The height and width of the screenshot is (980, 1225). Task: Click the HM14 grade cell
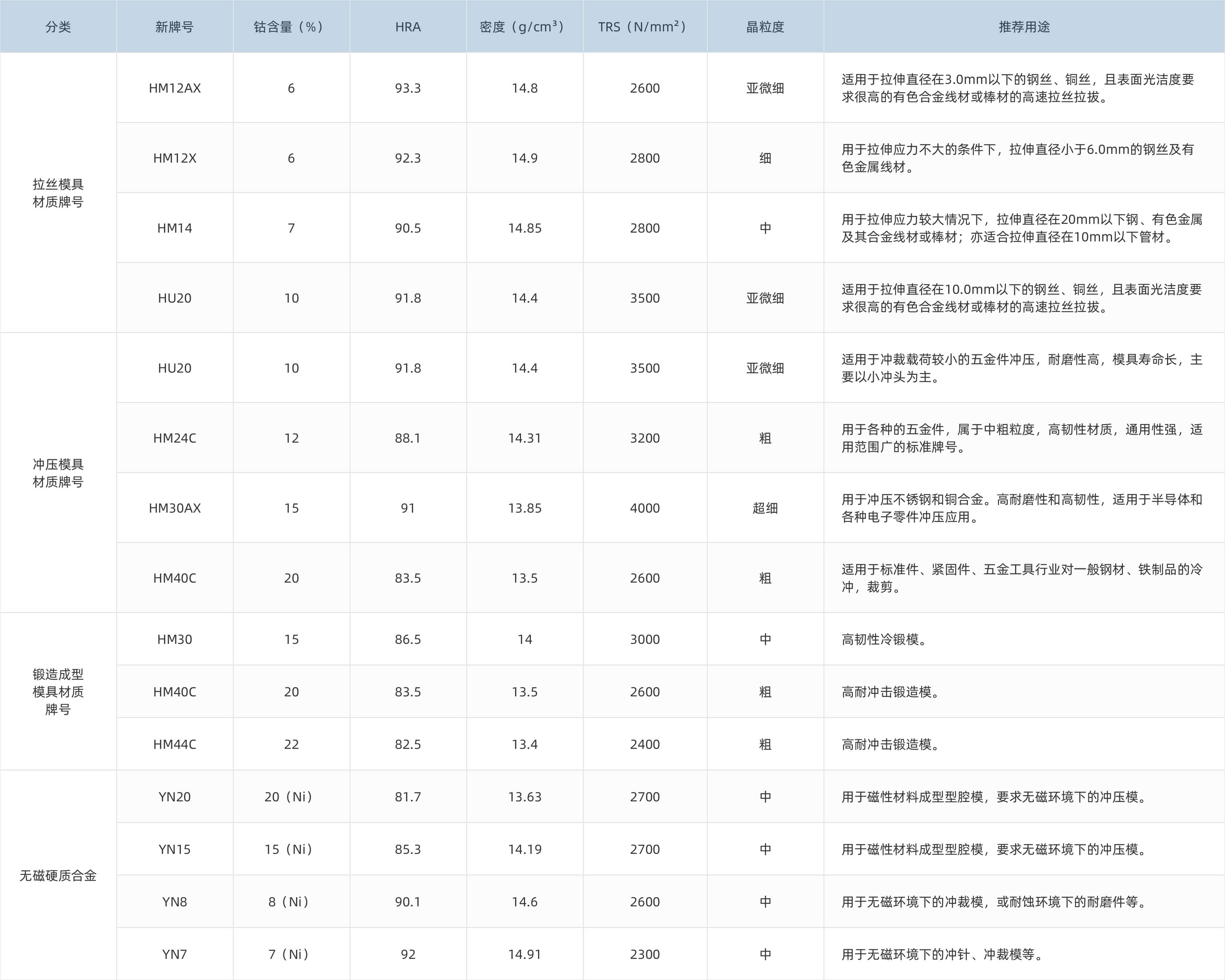coord(174,228)
